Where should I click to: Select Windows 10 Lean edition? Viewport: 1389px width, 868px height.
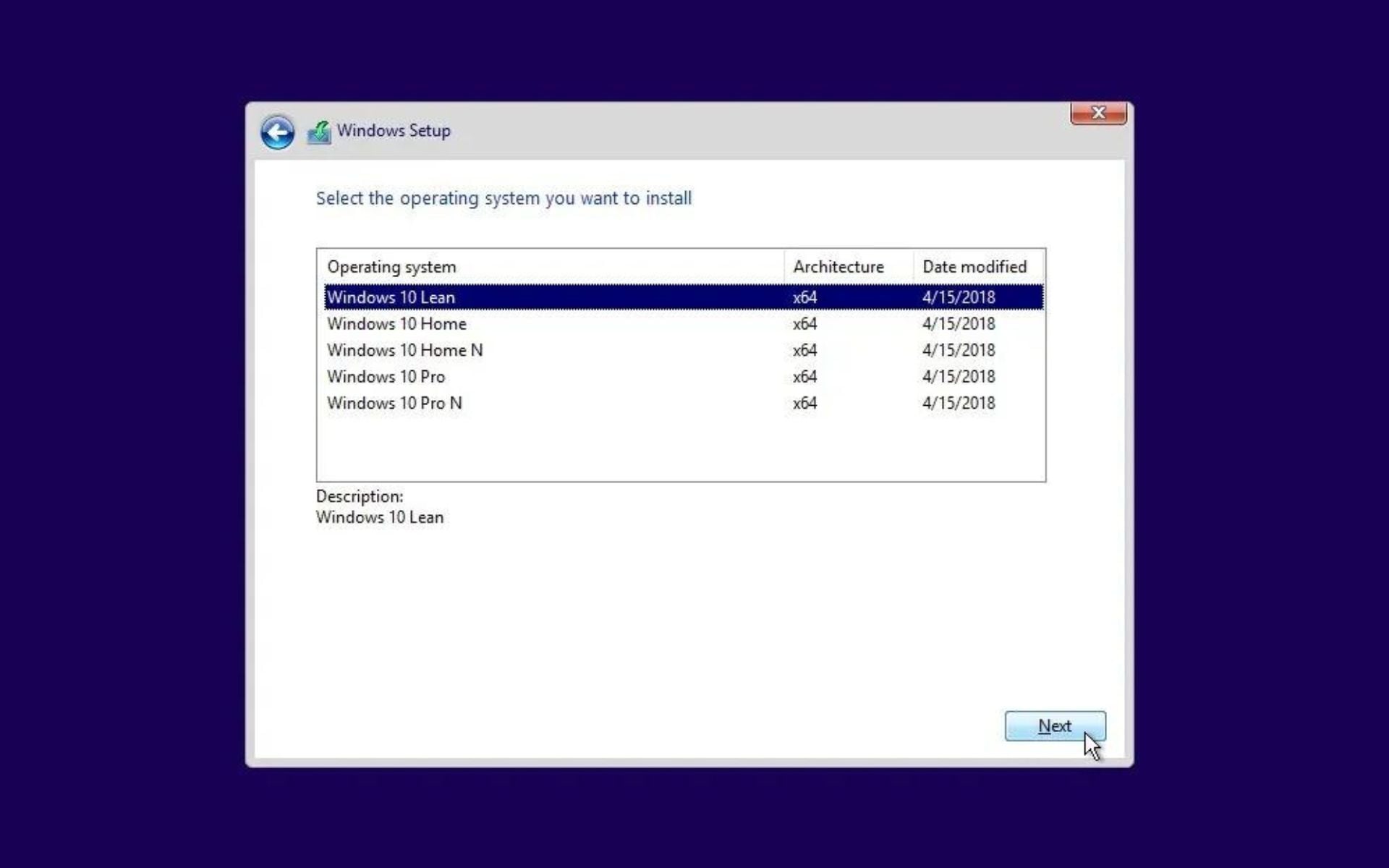(x=391, y=297)
